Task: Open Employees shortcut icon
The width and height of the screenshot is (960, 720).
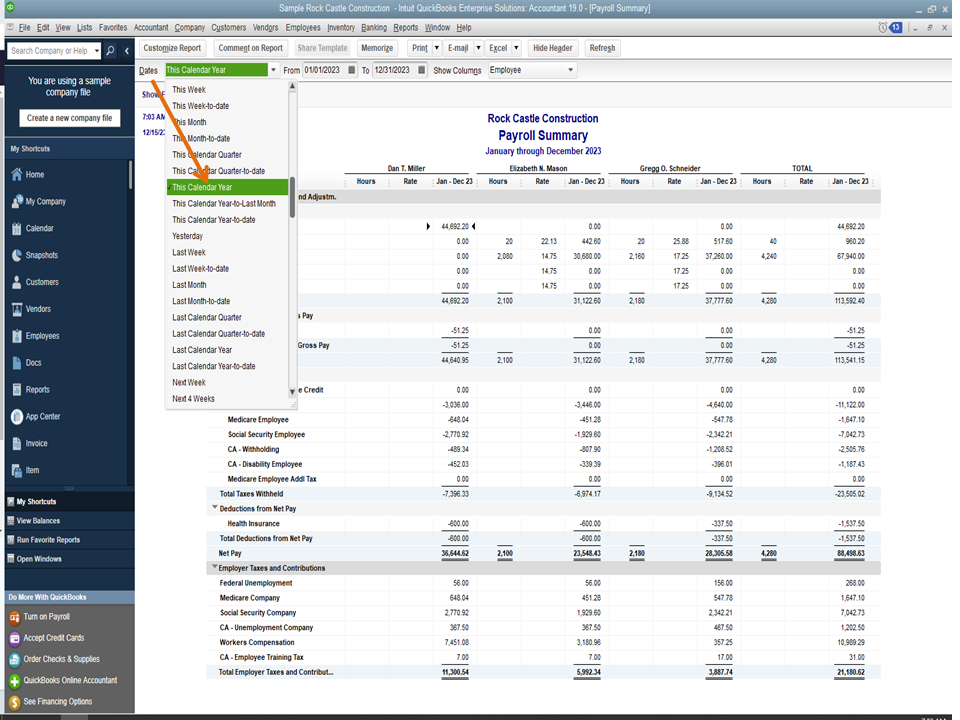Action: (17, 336)
